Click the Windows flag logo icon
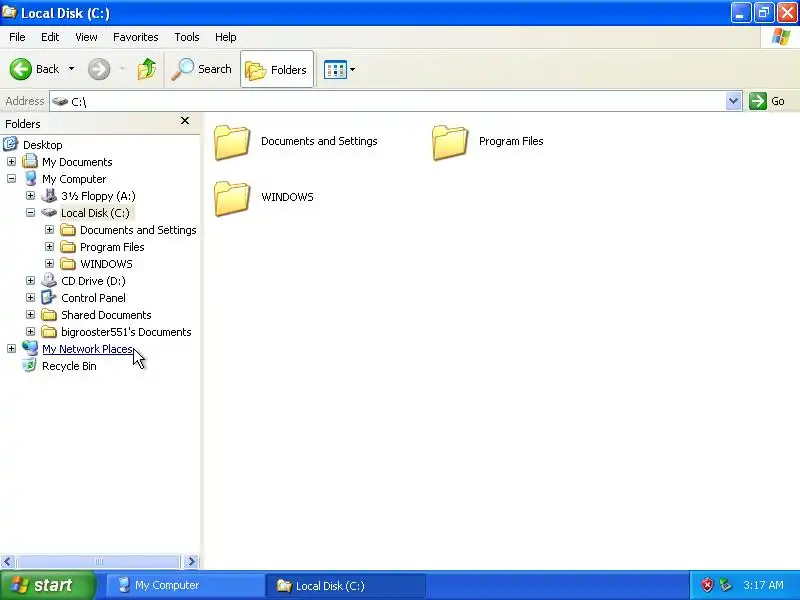Screen dimensions: 800x600 [x=781, y=37]
